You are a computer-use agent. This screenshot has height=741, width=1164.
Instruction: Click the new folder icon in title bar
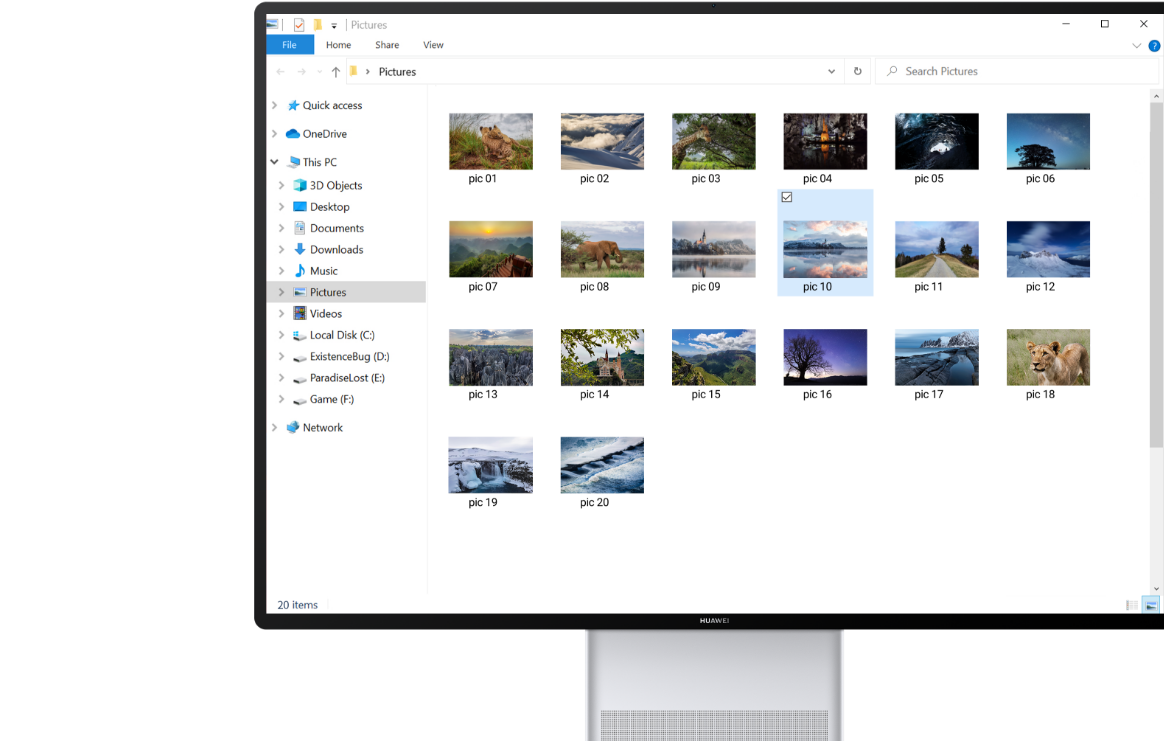317,25
